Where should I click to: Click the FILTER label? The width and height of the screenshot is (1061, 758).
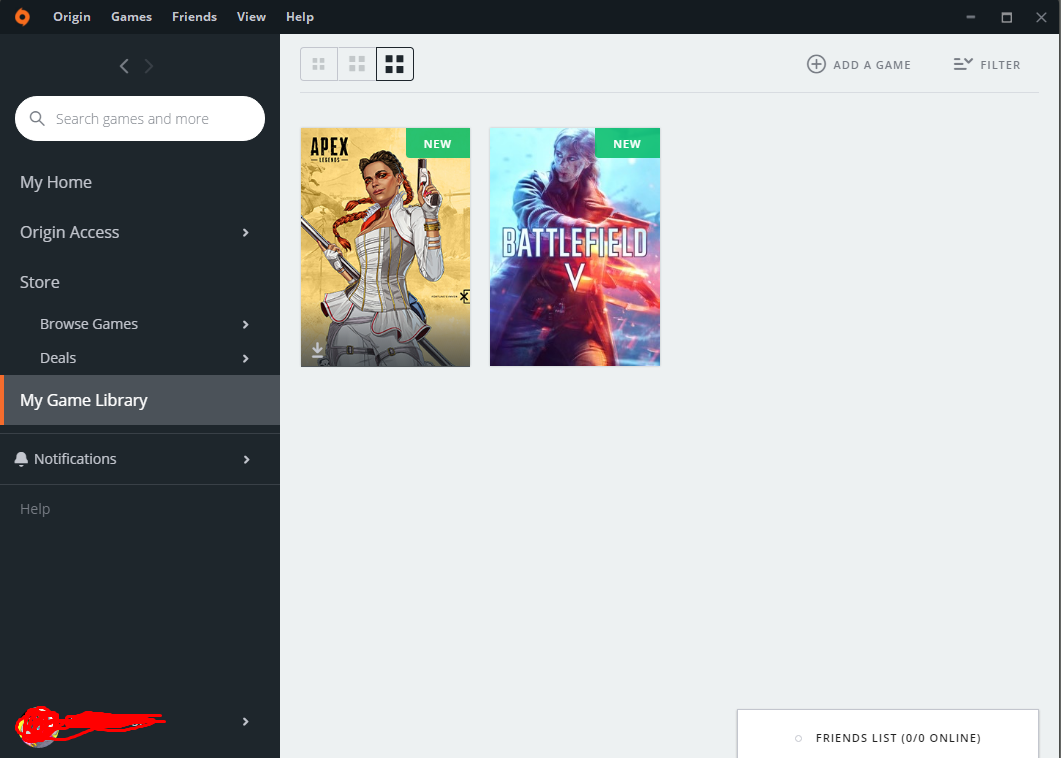click(x=1000, y=65)
